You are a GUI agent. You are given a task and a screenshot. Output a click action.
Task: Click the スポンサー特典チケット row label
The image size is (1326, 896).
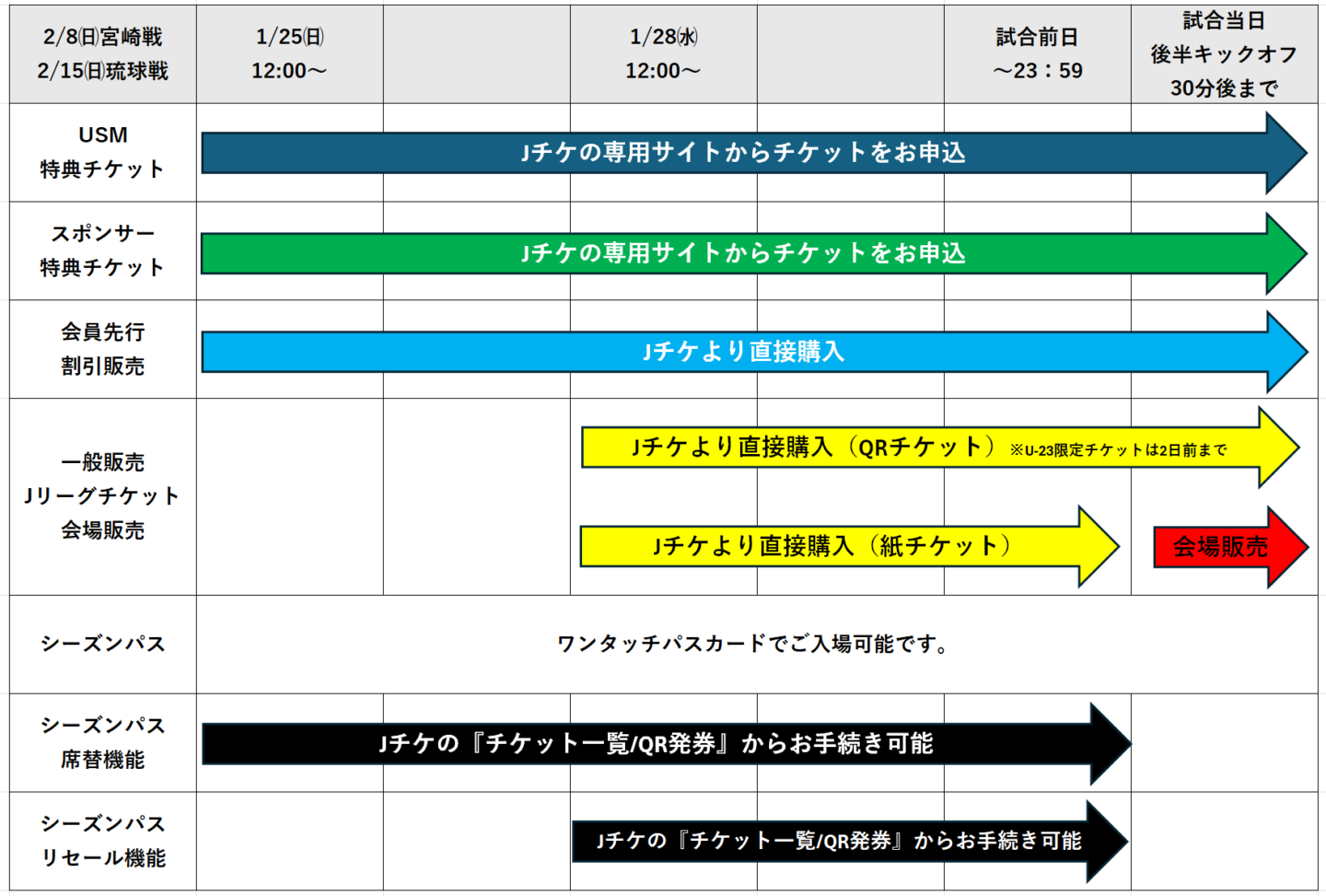102,250
